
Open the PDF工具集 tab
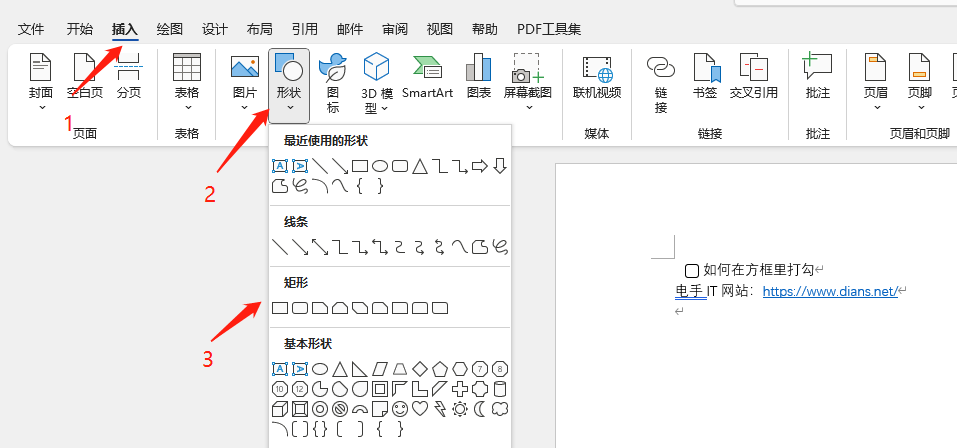[549, 29]
